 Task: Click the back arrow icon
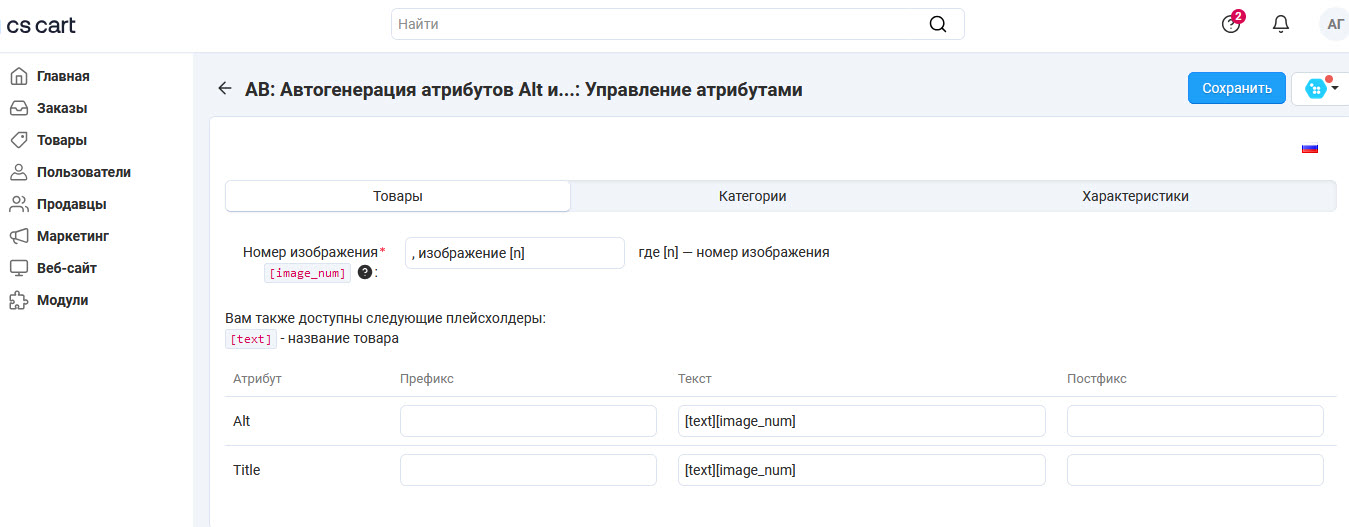coord(225,89)
